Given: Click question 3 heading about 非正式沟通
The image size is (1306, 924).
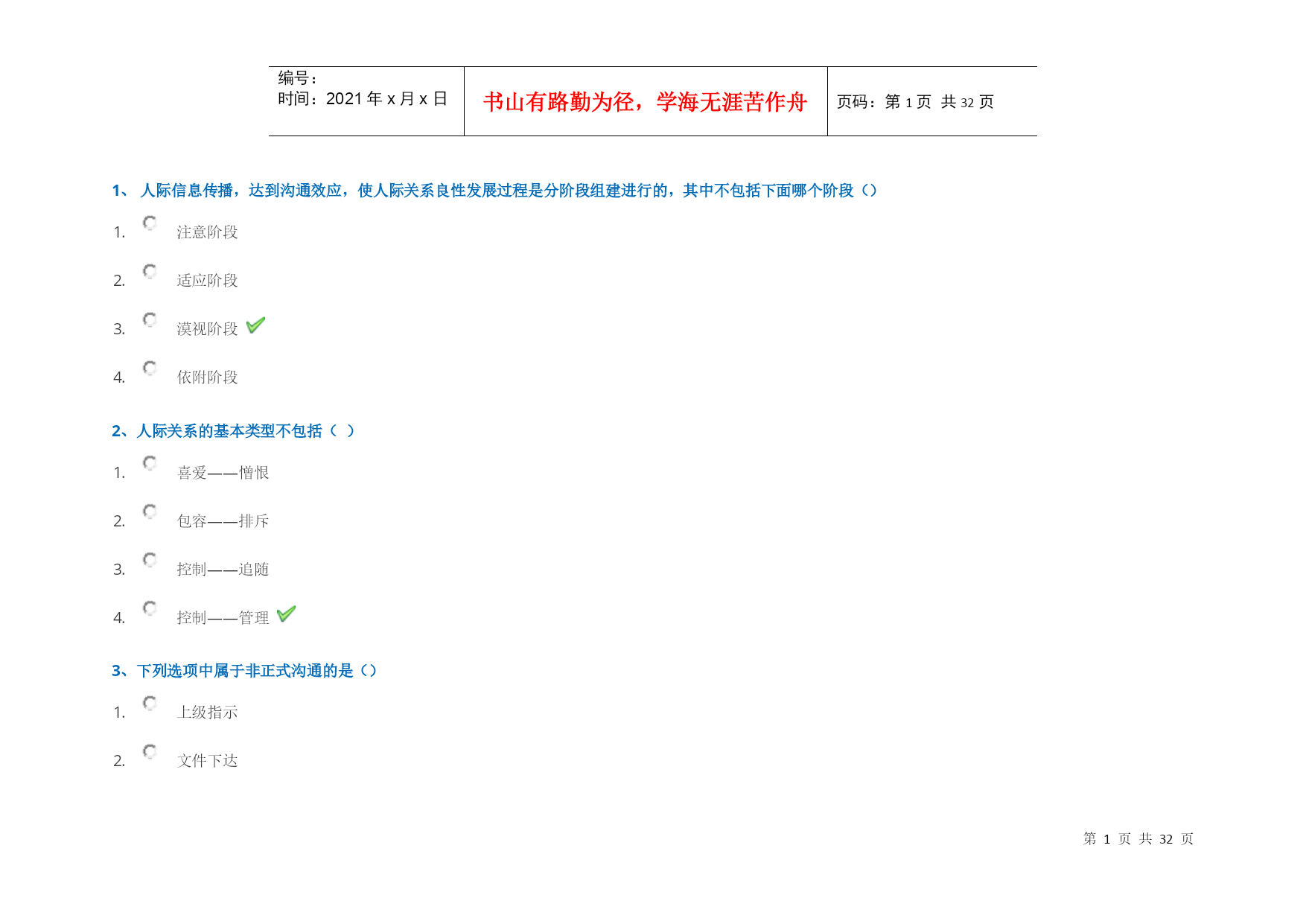Looking at the screenshot, I should click(244, 671).
